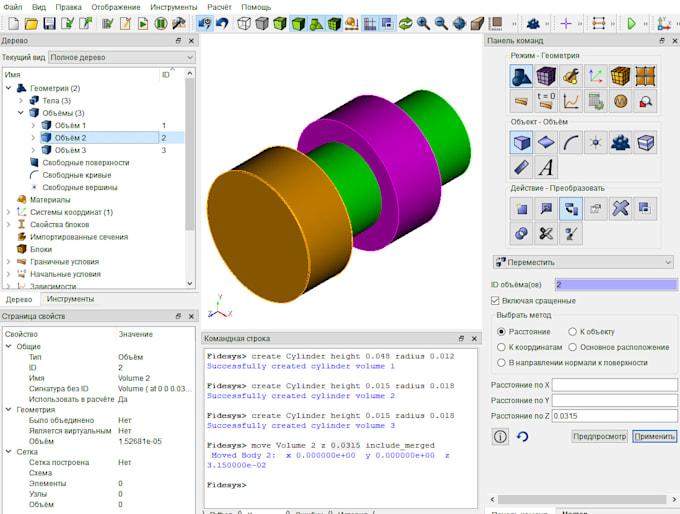680x514 pixels.
Task: Open the 'Инструменты' menu
Action: pos(173,7)
